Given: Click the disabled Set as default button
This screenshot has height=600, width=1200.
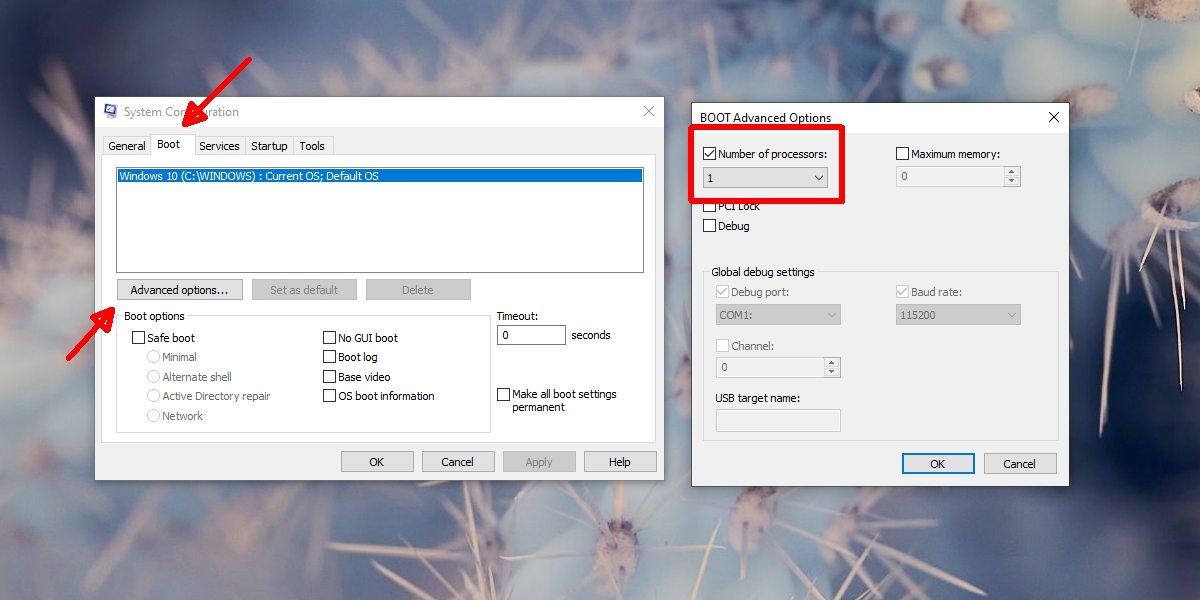Looking at the screenshot, I should [304, 290].
